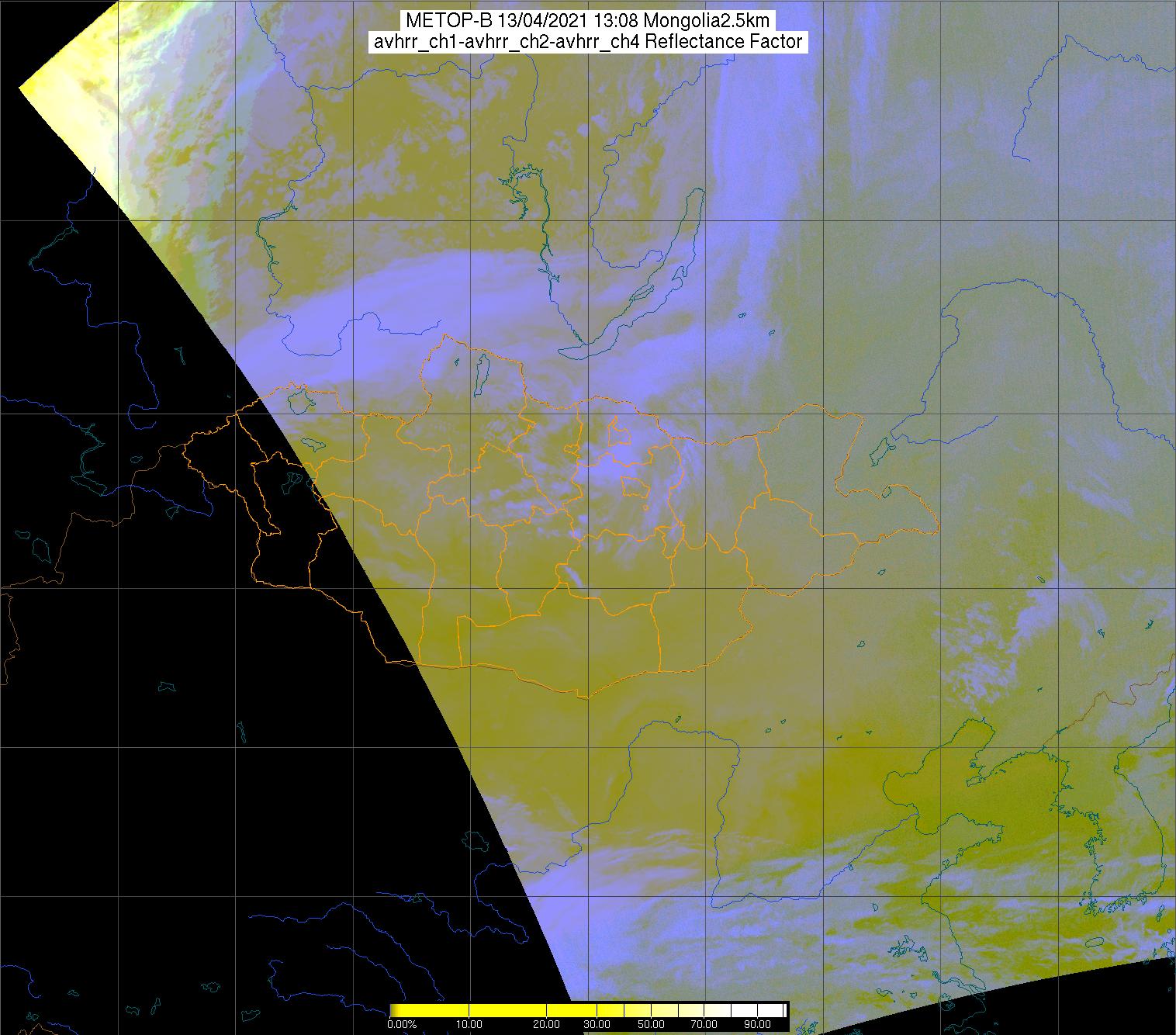Image resolution: width=1176 pixels, height=1035 pixels.
Task: Click the '10.00' colorbar label
Action: click(470, 1025)
